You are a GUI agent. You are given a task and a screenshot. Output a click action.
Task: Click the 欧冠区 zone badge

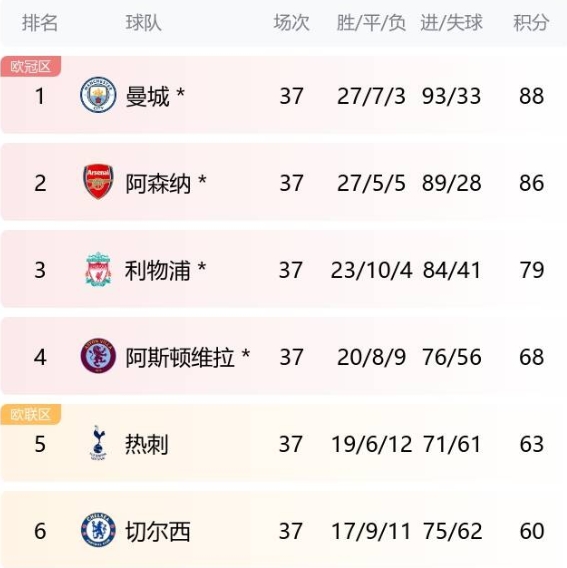(x=30, y=66)
